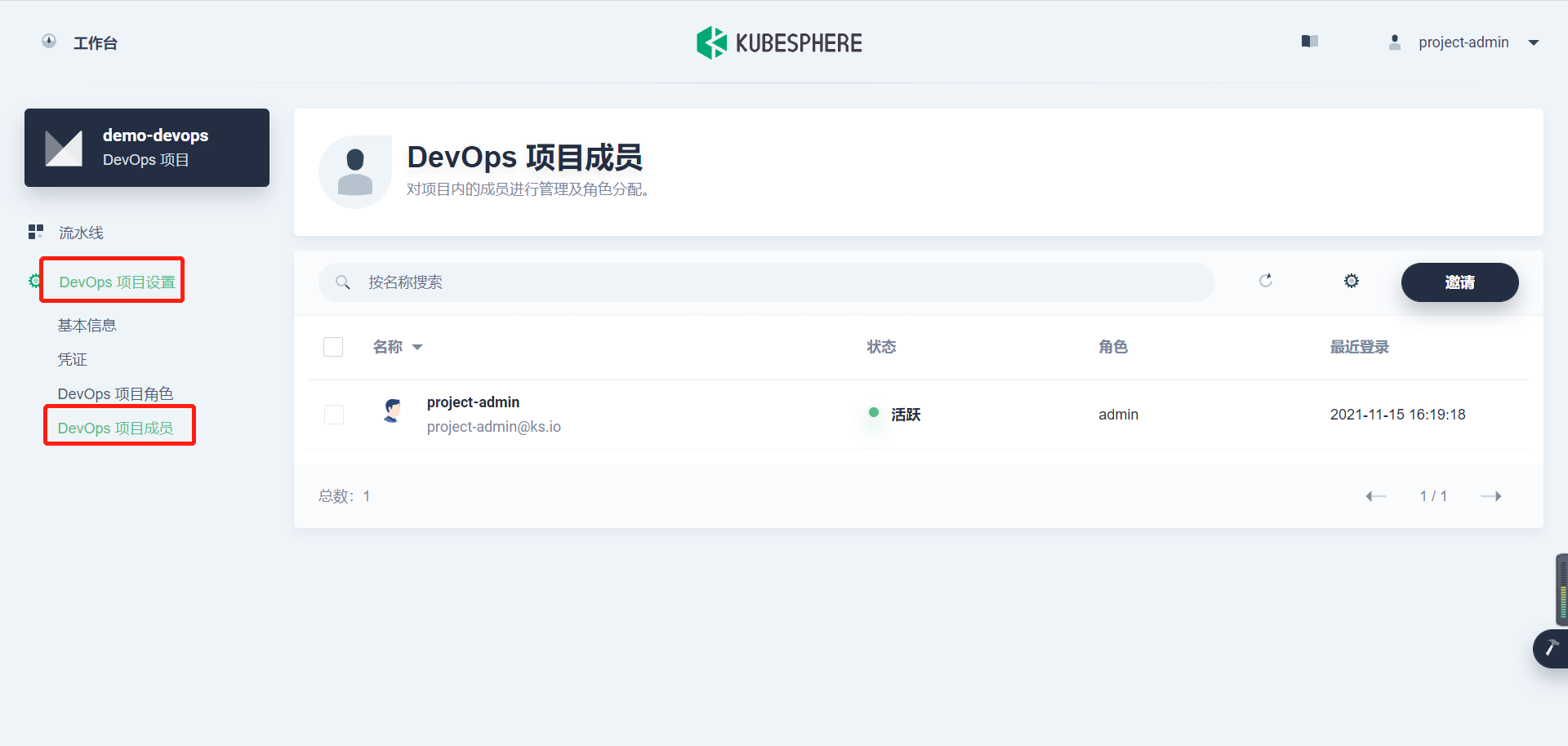
Task: Click the 状态 column header
Action: 881,347
